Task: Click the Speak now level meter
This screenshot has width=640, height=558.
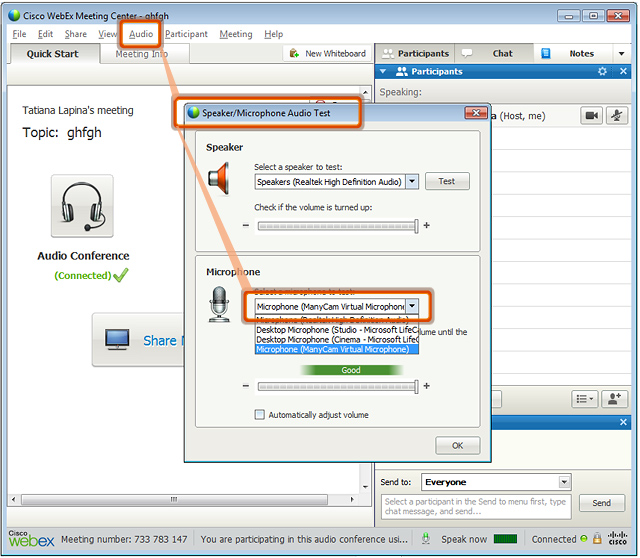Action: click(x=505, y=539)
